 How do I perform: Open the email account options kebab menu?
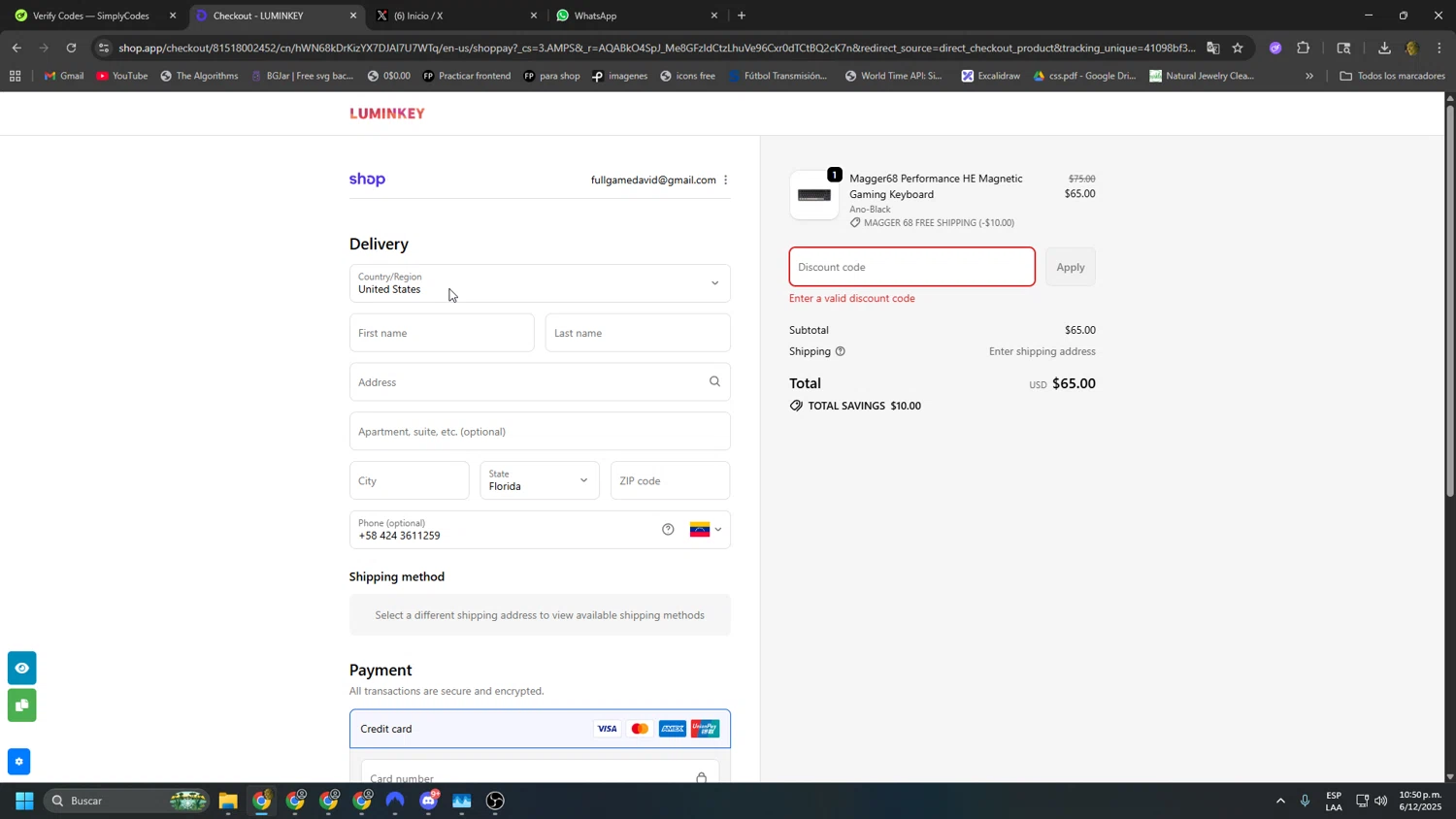point(725,180)
